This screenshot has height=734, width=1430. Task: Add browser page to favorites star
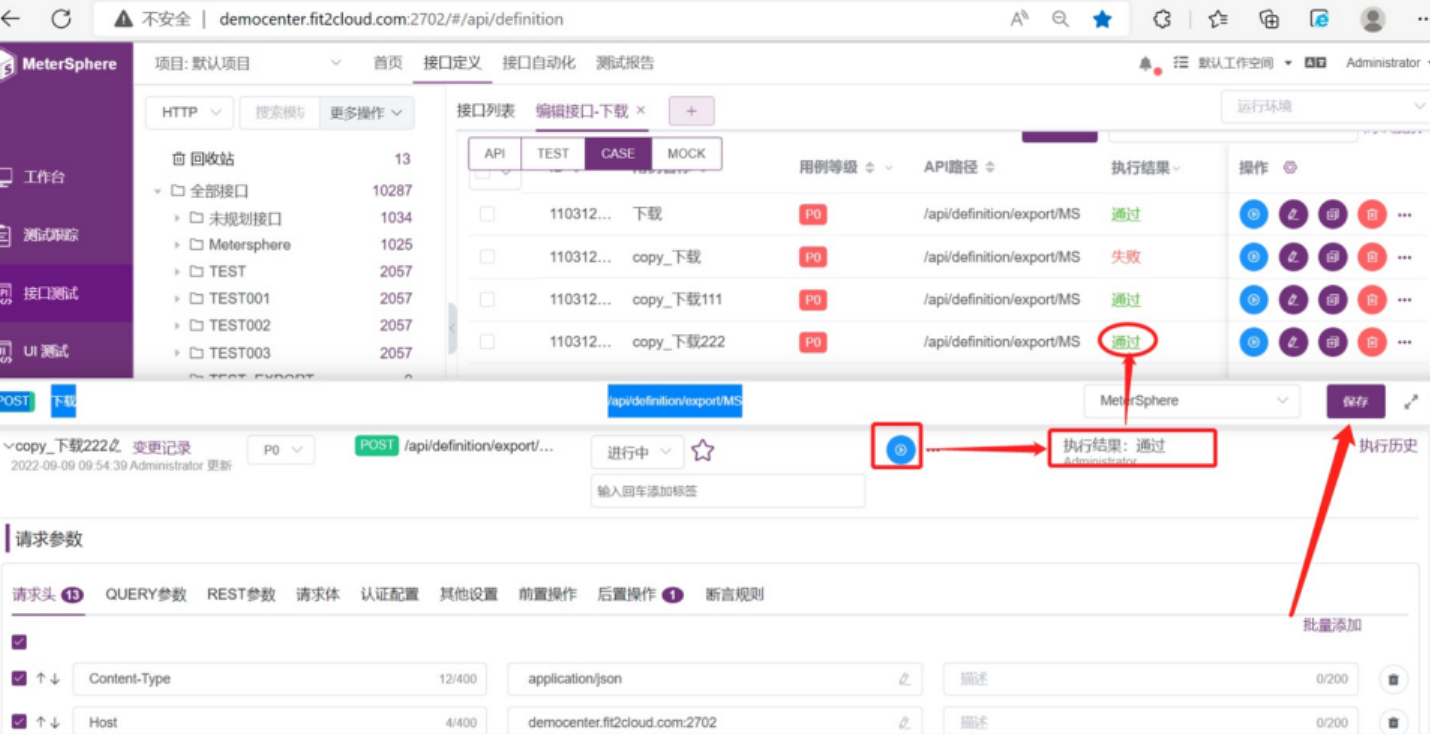point(1102,19)
